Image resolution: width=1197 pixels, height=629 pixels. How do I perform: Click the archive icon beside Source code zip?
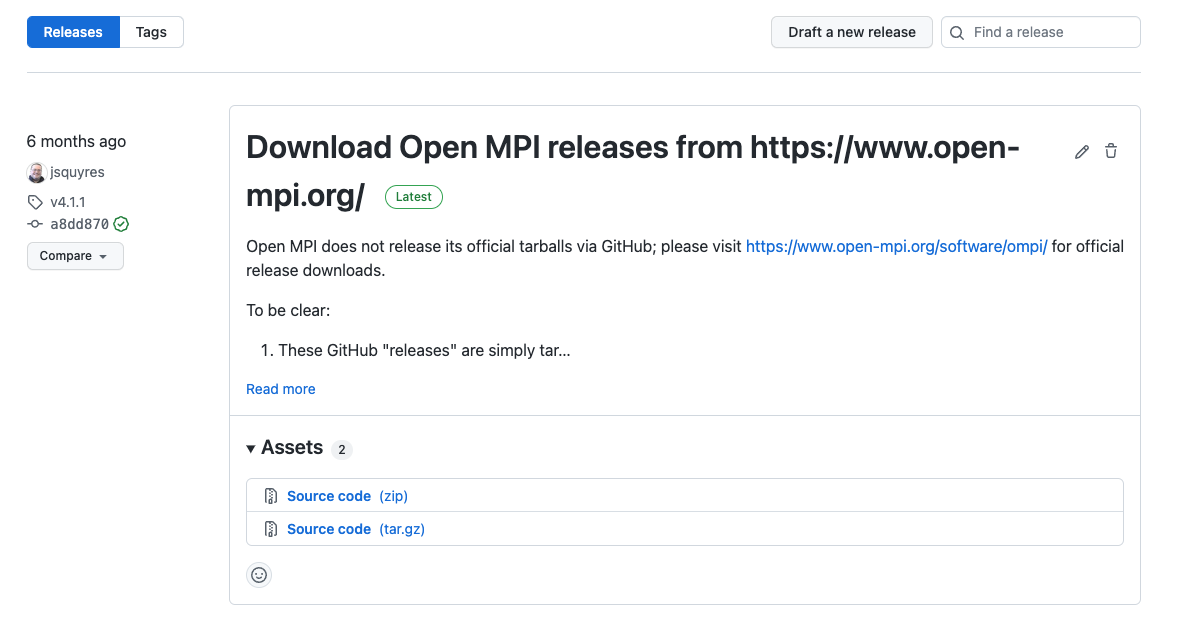point(270,496)
